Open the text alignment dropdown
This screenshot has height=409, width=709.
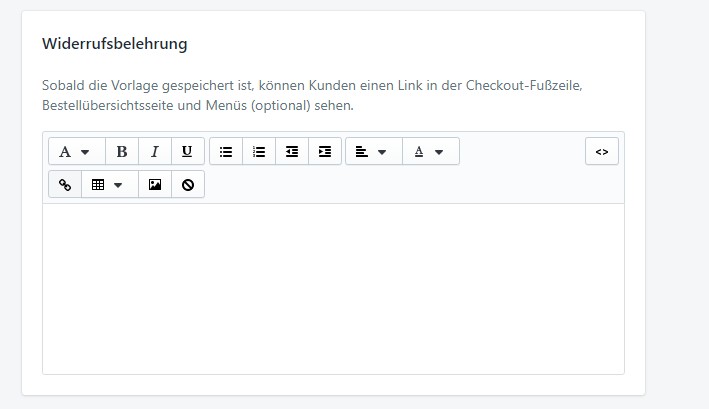373,152
